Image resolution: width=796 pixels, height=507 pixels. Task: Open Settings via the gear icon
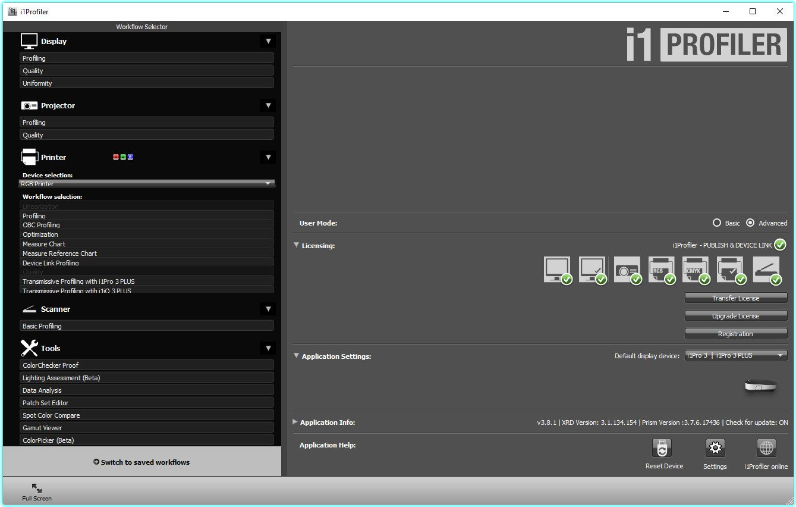point(715,448)
